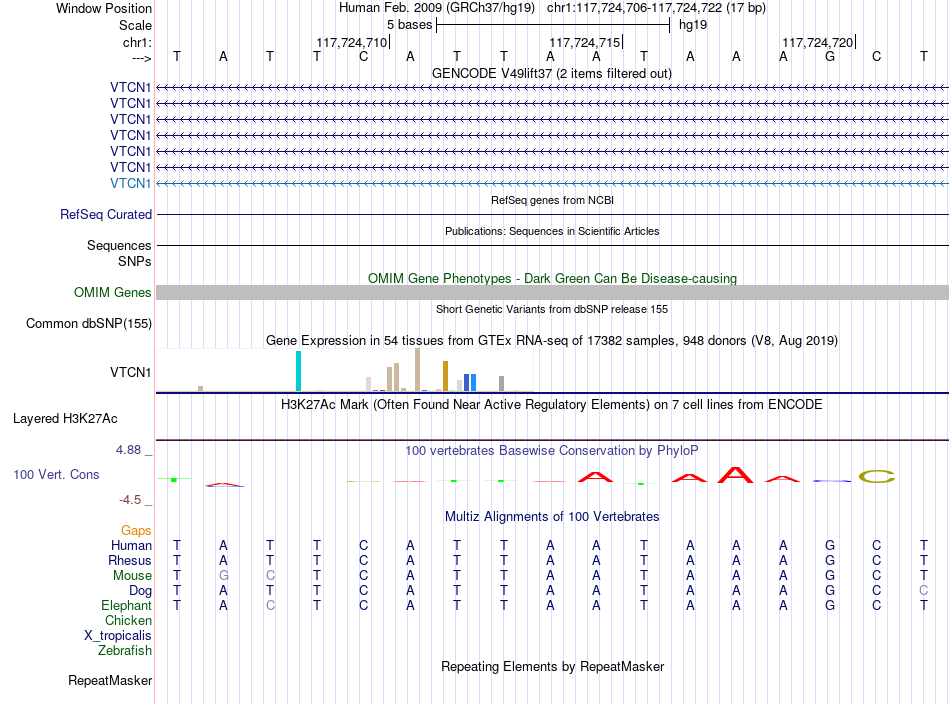This screenshot has height=704, width=950.
Task: Click the orange Gaps label
Action: [x=136, y=530]
